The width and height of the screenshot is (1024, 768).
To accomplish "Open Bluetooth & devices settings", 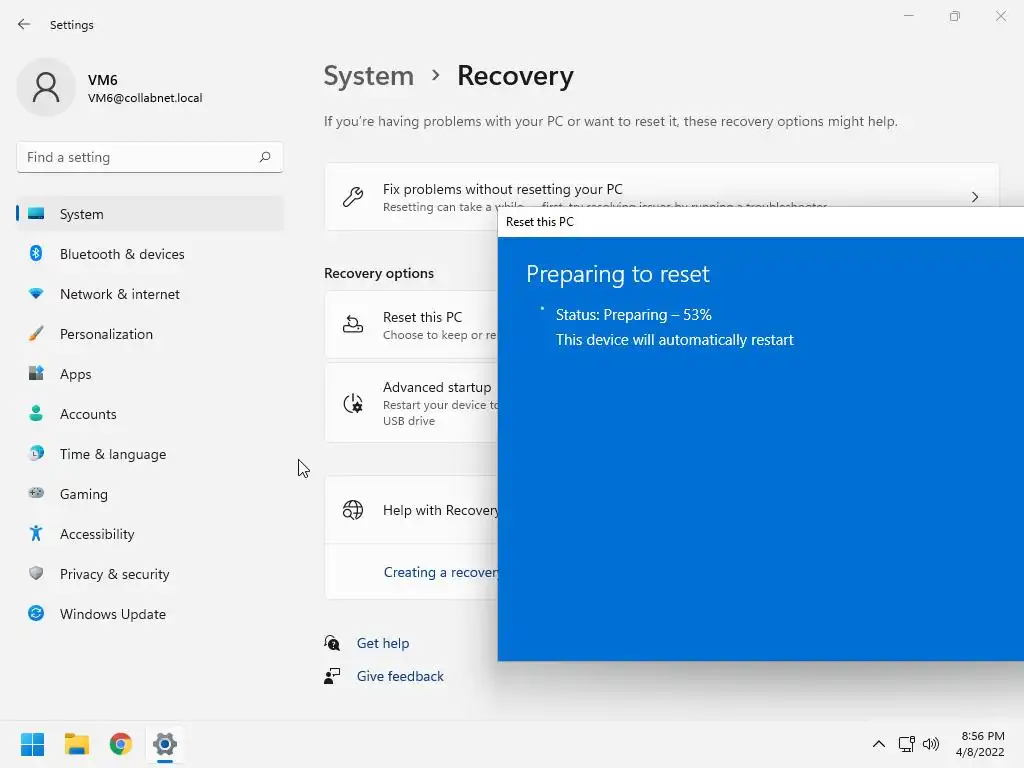I will [150, 254].
